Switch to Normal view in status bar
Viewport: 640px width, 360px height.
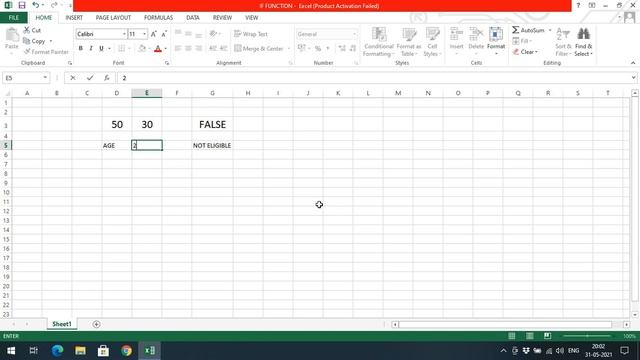click(x=511, y=336)
